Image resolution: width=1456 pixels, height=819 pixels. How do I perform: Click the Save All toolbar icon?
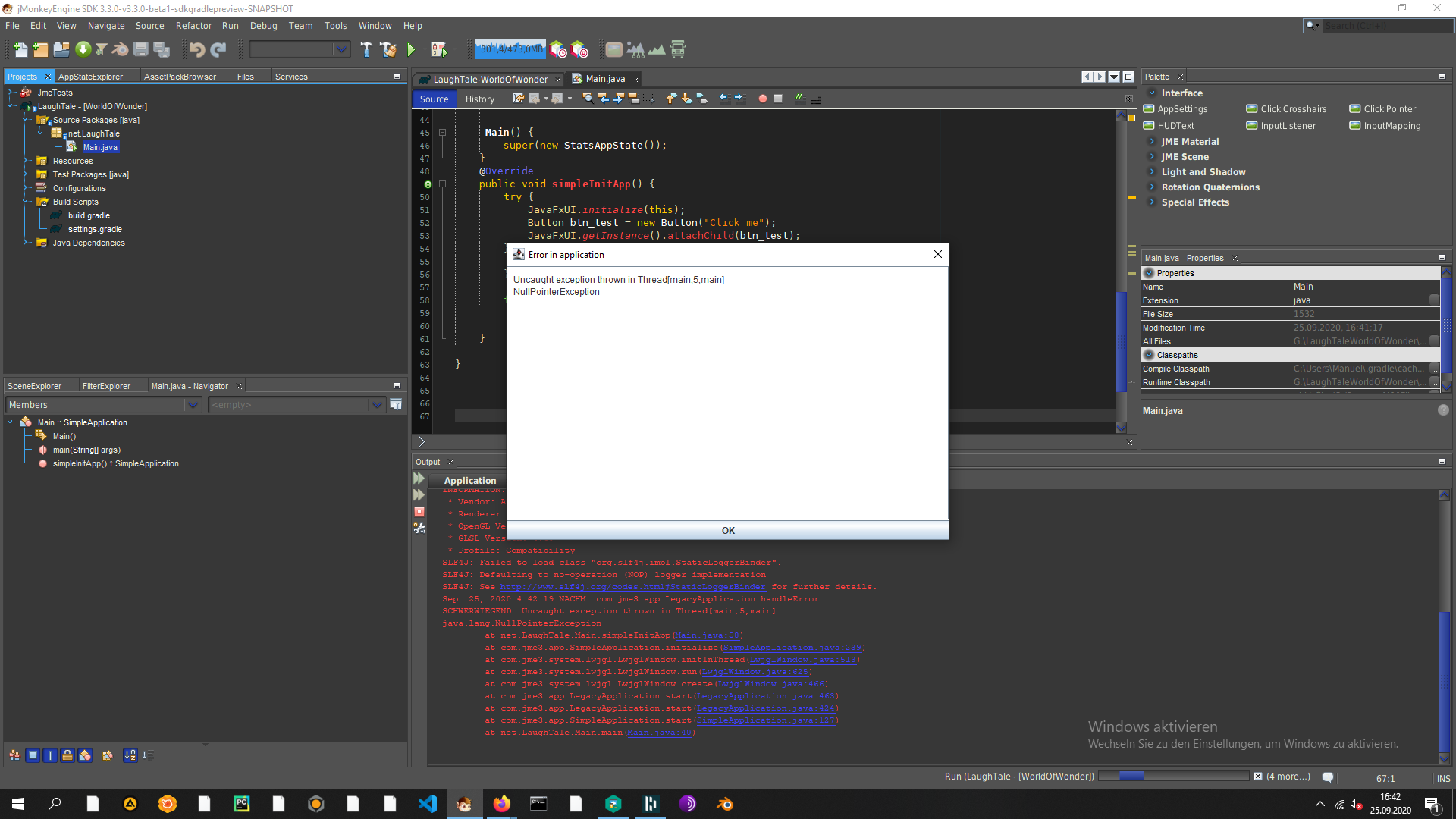point(162,50)
